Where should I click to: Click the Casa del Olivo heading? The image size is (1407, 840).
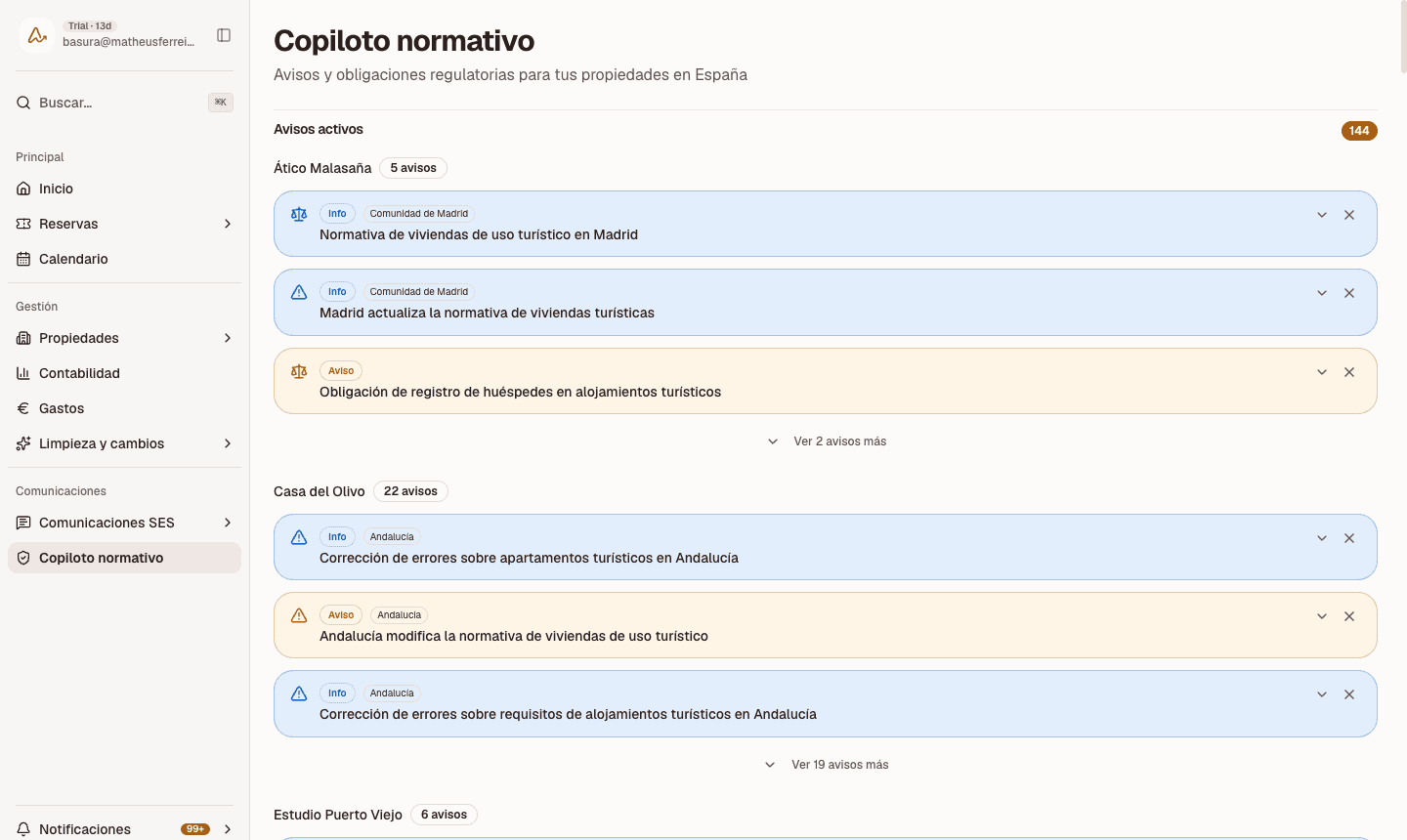320,491
